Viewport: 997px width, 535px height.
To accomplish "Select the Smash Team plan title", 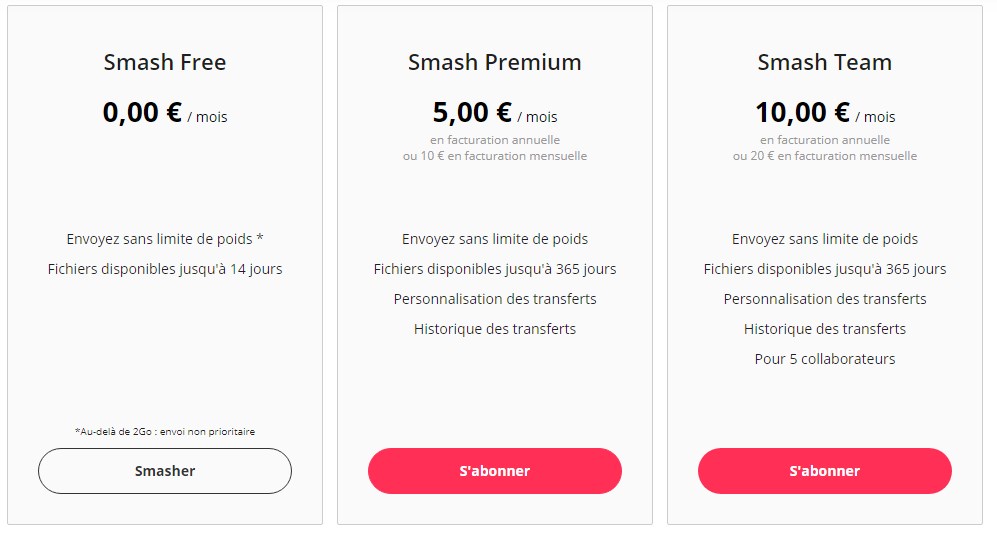I will click(x=825, y=62).
